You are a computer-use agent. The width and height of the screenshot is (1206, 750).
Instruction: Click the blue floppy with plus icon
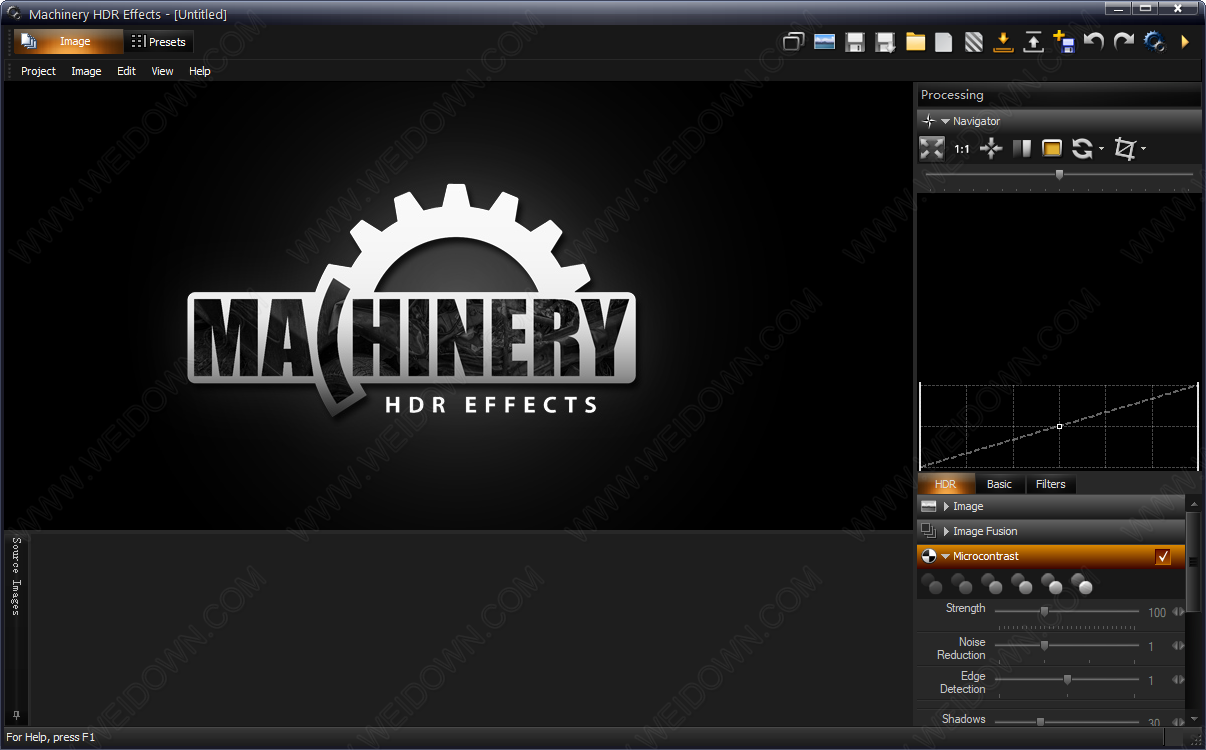click(1064, 42)
